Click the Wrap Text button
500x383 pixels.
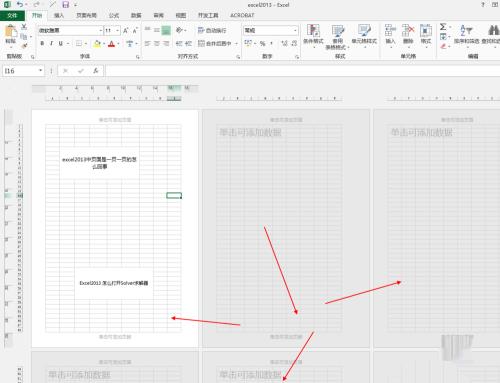point(212,31)
